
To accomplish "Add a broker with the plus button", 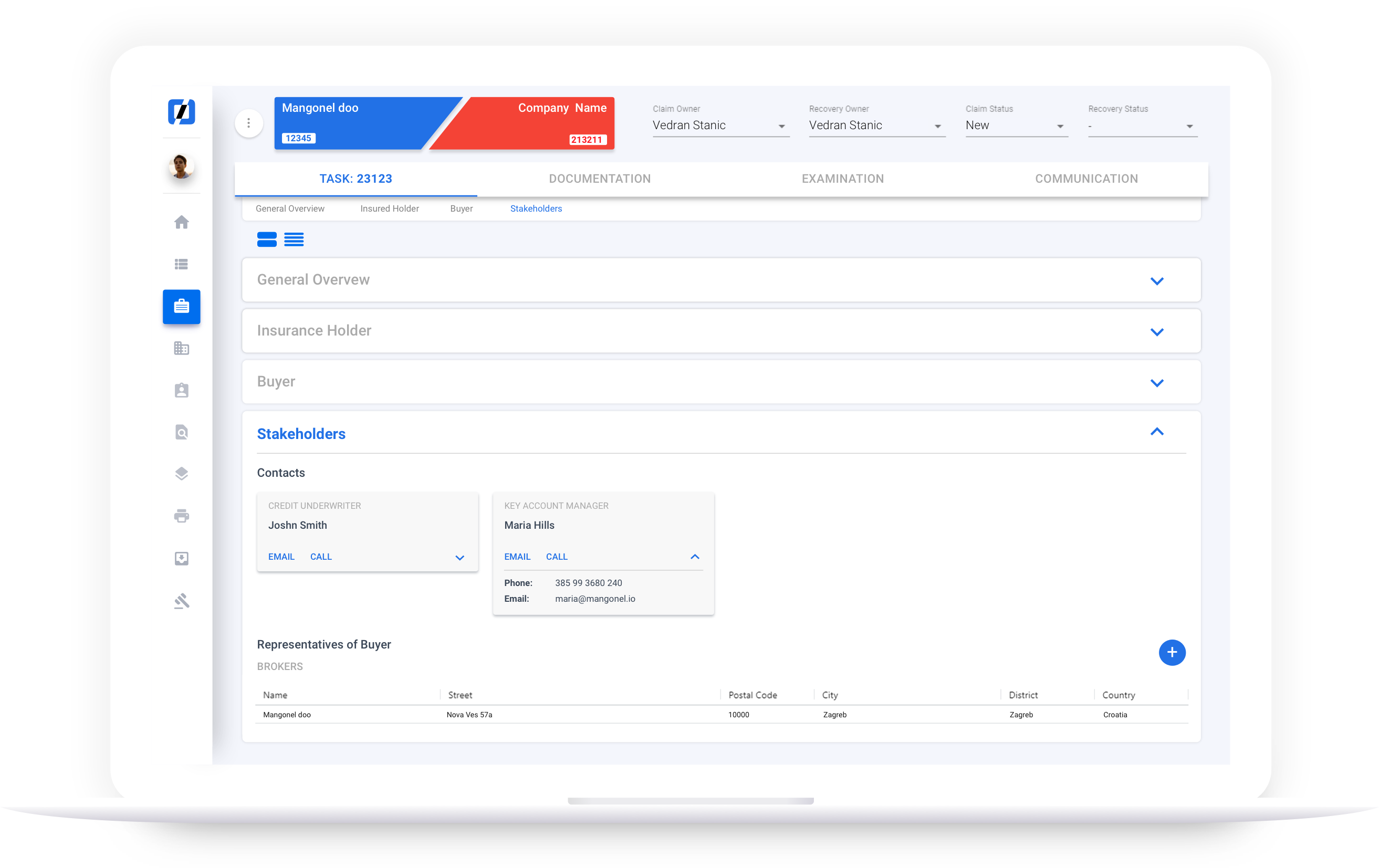I will pyautogui.click(x=1172, y=653).
